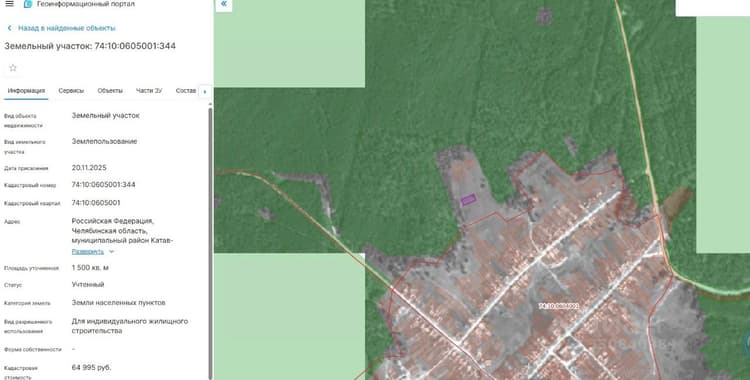Screen dimensions: 750x380
Task: Collapse the side panel with double-chevron button
Action: tap(223, 5)
